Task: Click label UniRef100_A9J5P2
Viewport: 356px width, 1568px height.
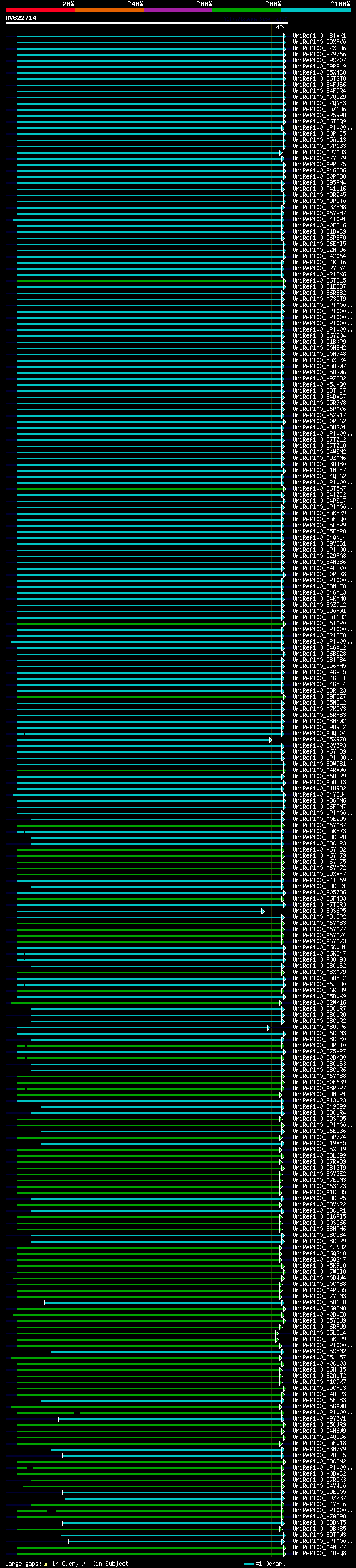Action: [x=319, y=917]
